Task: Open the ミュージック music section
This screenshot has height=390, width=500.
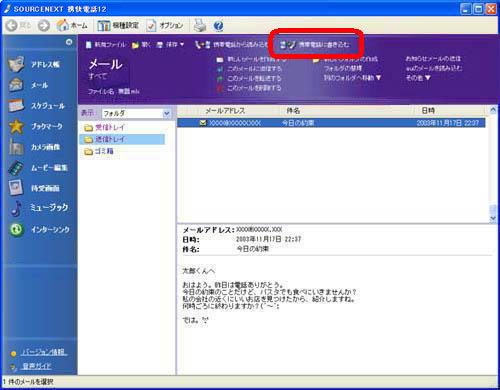Action: point(39,208)
